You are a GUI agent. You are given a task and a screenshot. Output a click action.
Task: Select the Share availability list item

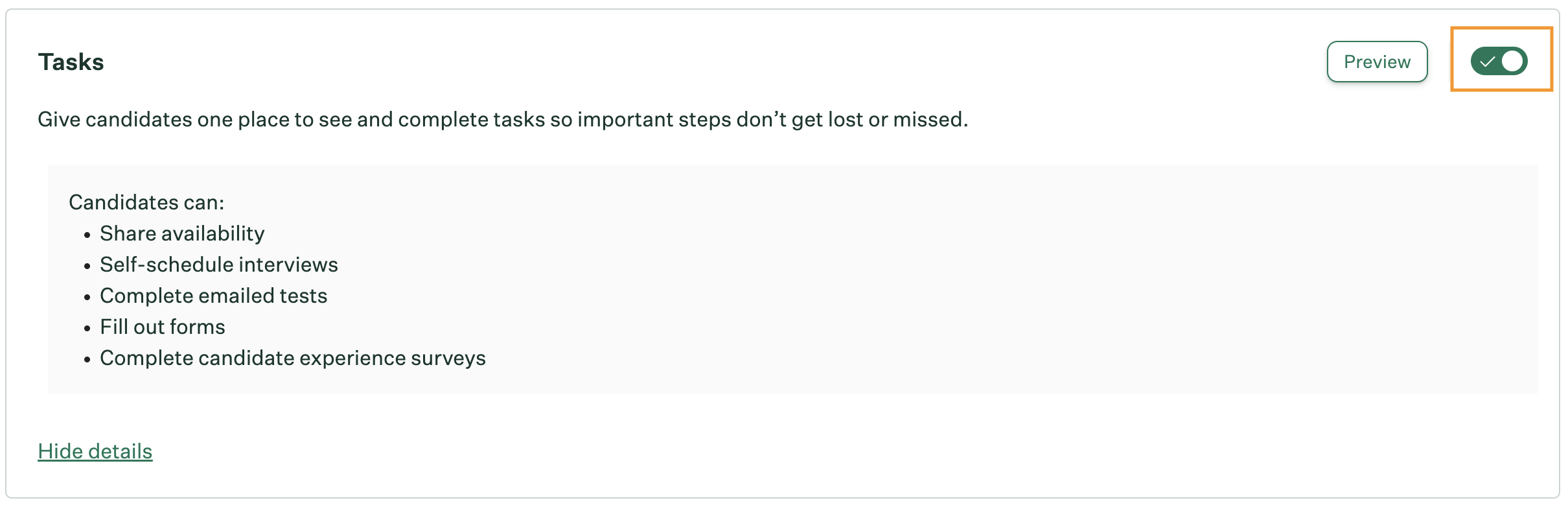(x=182, y=233)
